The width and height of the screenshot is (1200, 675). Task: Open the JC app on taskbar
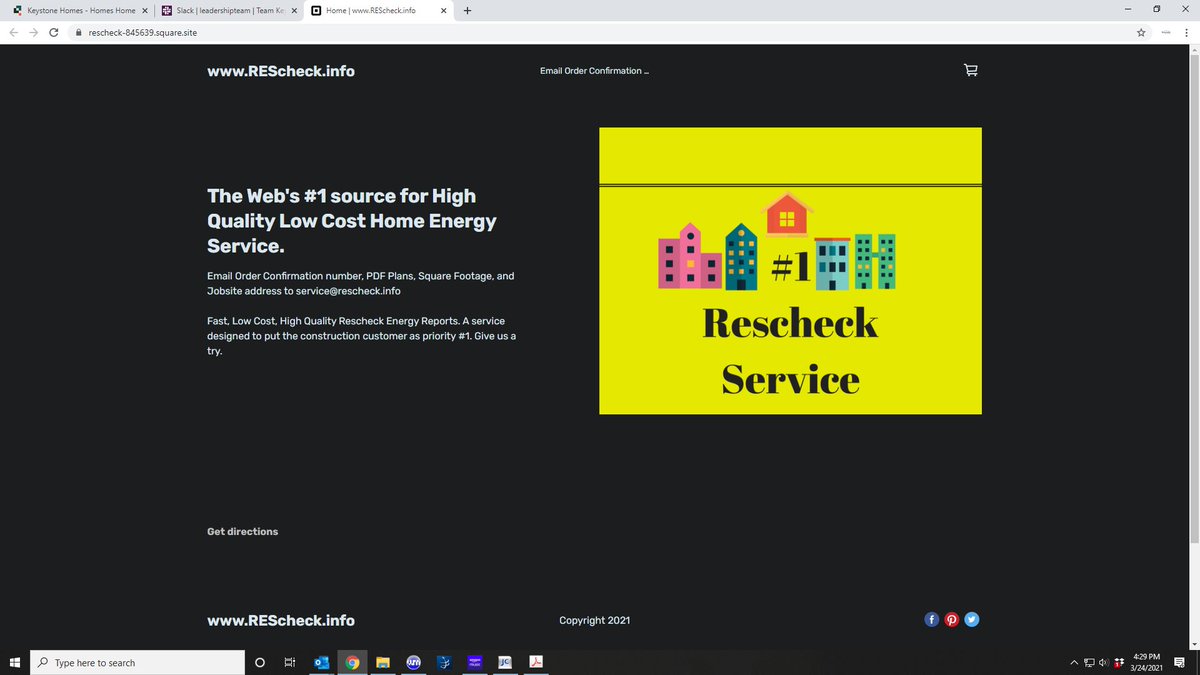coord(505,662)
